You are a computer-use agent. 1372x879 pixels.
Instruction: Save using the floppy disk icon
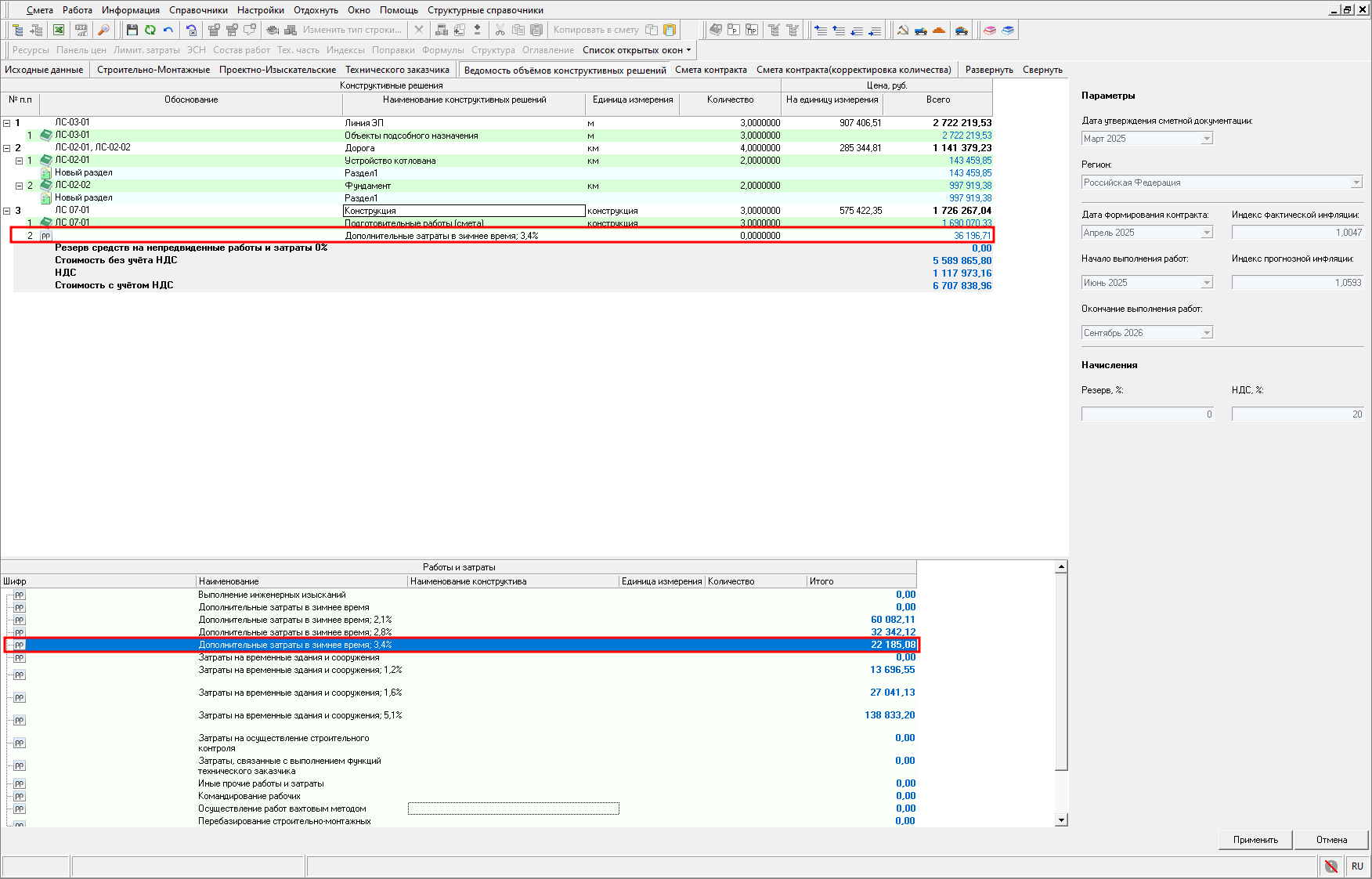[132, 30]
